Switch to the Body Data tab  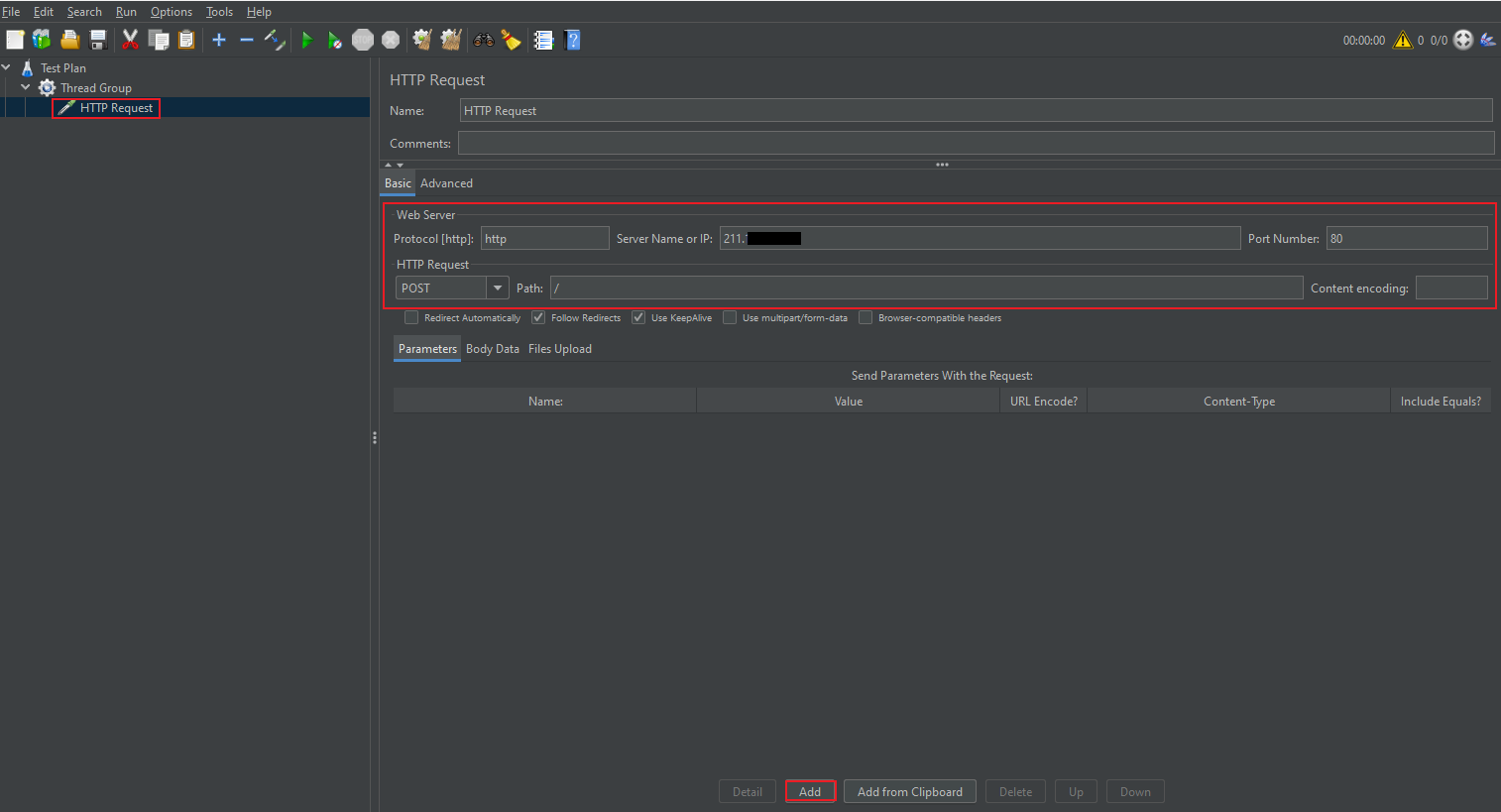493,349
